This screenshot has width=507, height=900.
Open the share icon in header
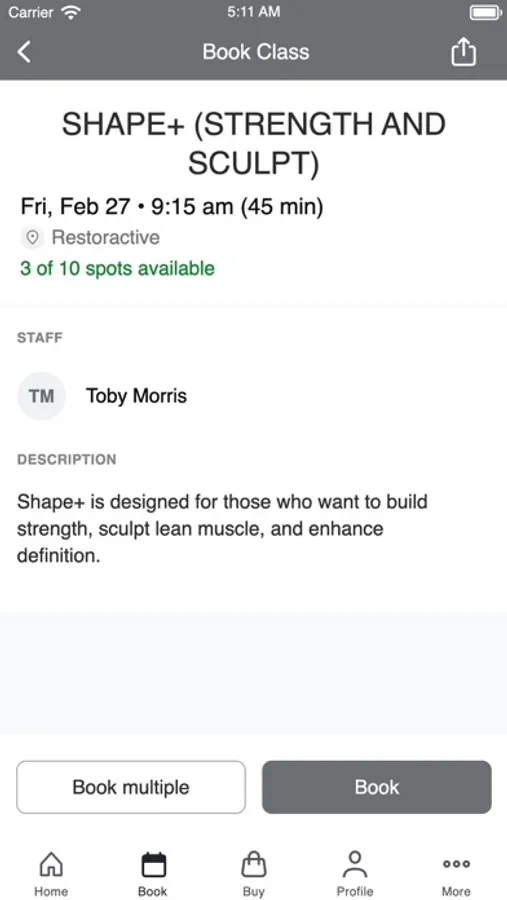click(463, 52)
